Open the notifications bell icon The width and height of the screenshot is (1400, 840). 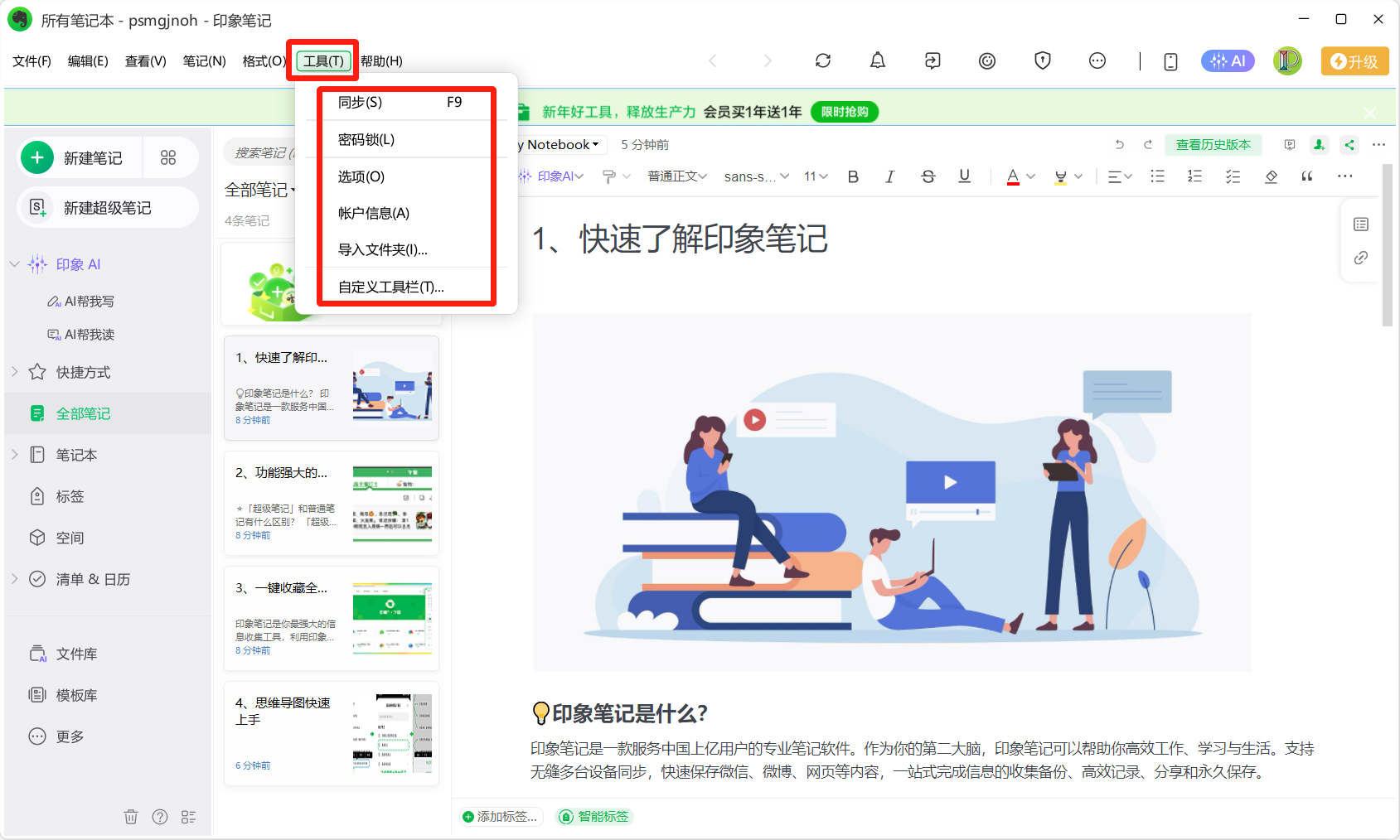(877, 60)
